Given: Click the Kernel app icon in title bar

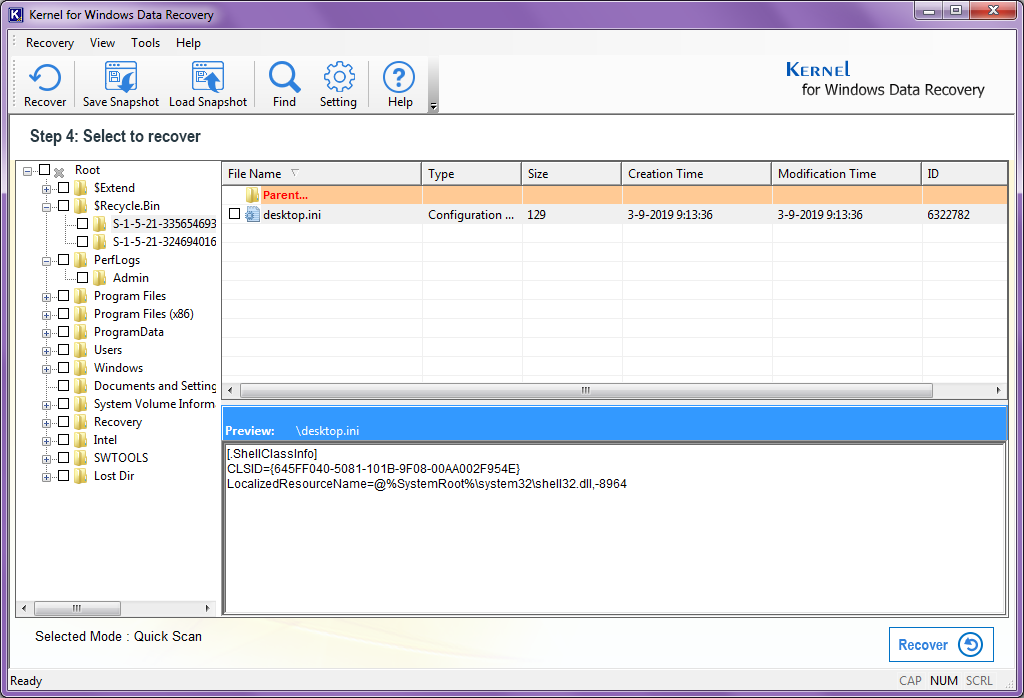Looking at the screenshot, I should [x=16, y=14].
